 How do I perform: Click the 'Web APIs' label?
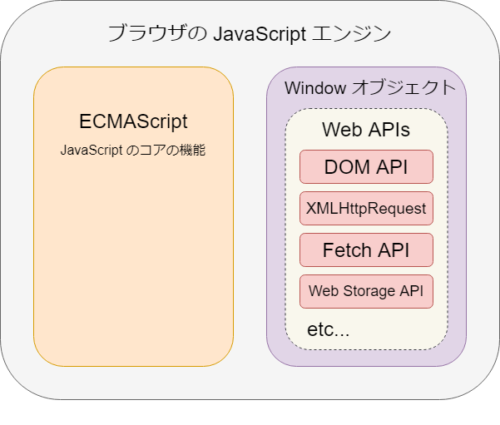point(366,130)
